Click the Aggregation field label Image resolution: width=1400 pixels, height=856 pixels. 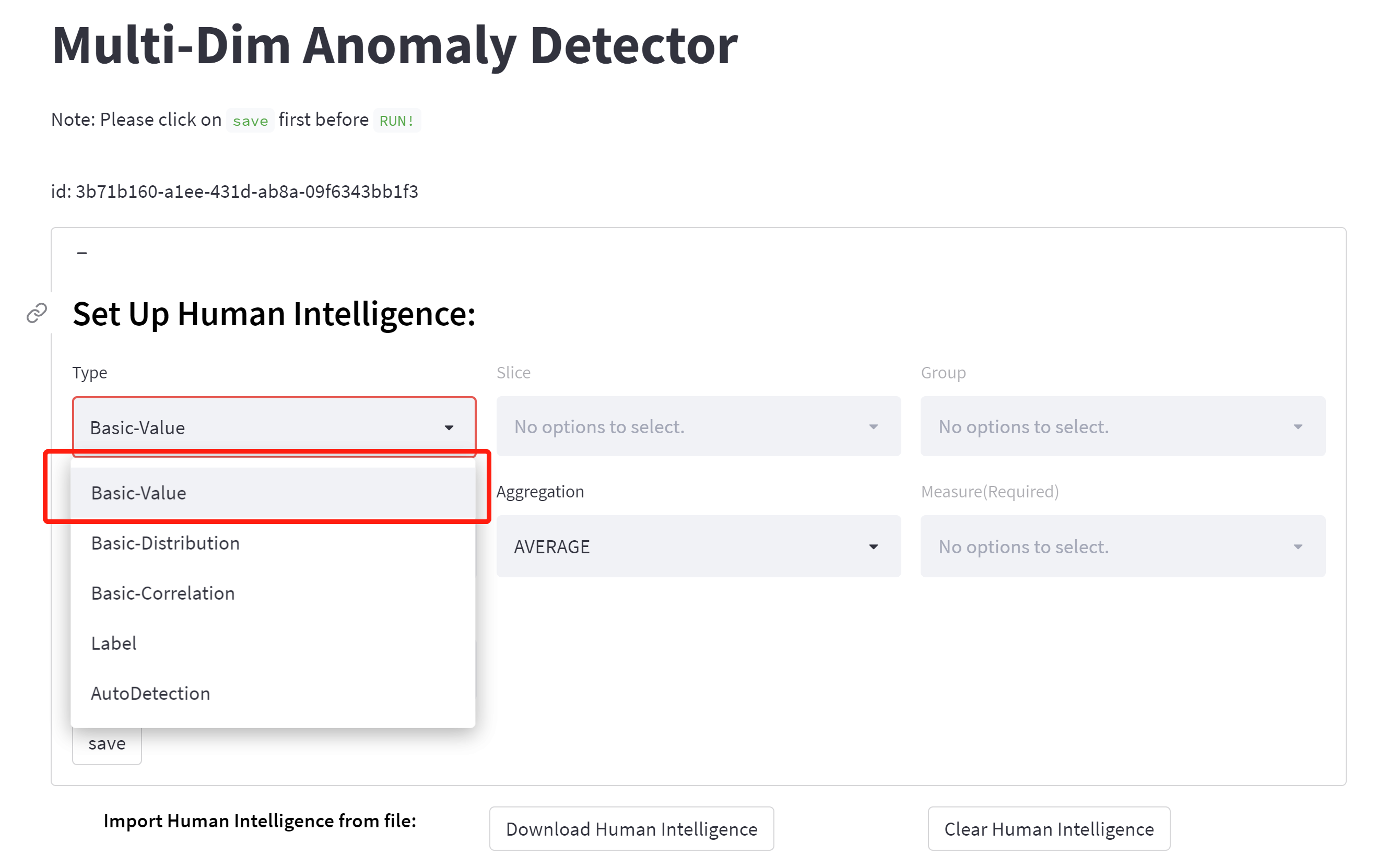click(540, 492)
